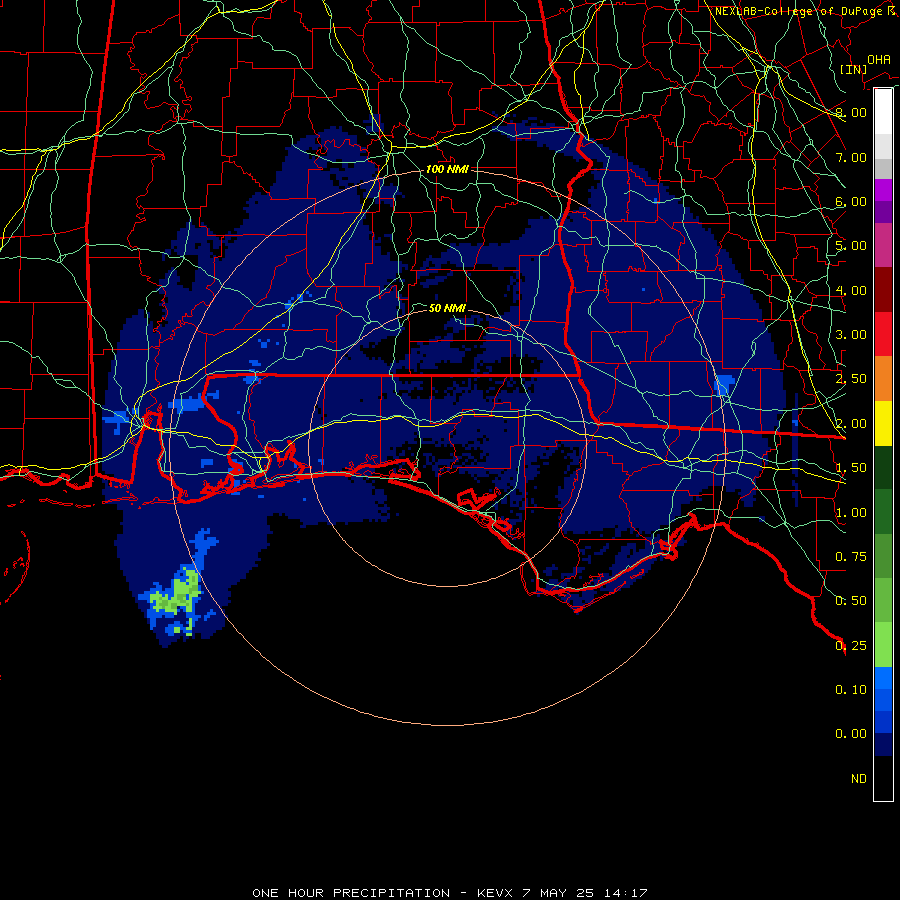Click the [IN] units label
Viewport: 900px width, 900px height.
click(852, 69)
